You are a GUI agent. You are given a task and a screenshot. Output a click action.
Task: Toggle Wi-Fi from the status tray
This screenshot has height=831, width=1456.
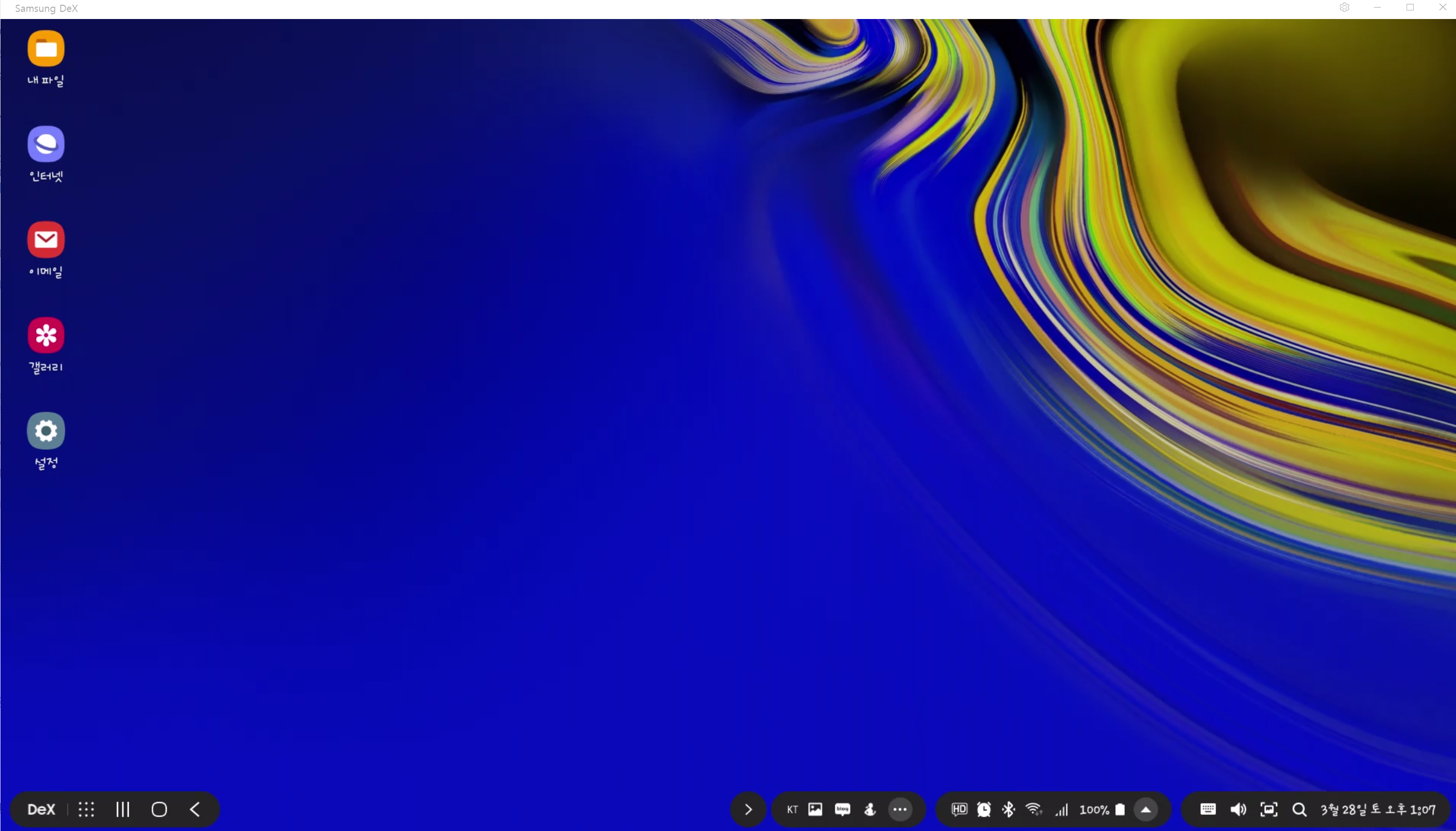click(1034, 809)
